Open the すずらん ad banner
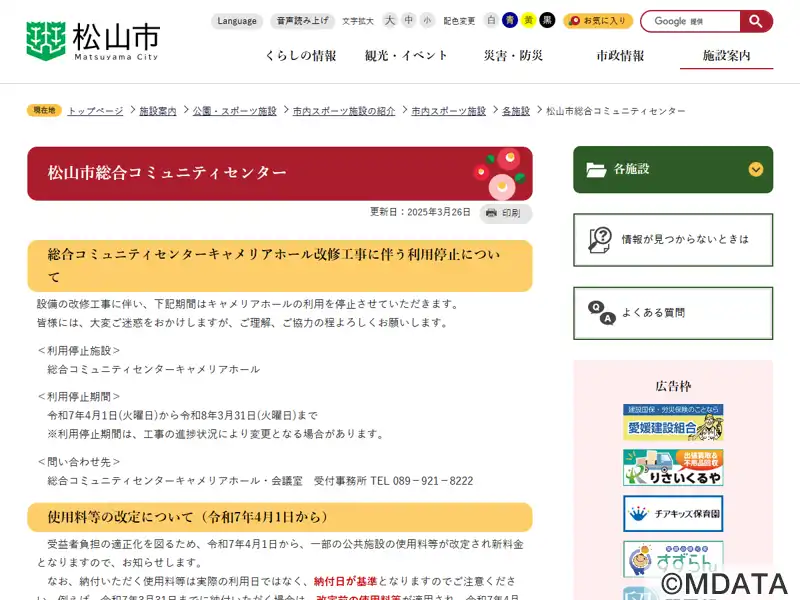This screenshot has width=800, height=600. (673, 559)
